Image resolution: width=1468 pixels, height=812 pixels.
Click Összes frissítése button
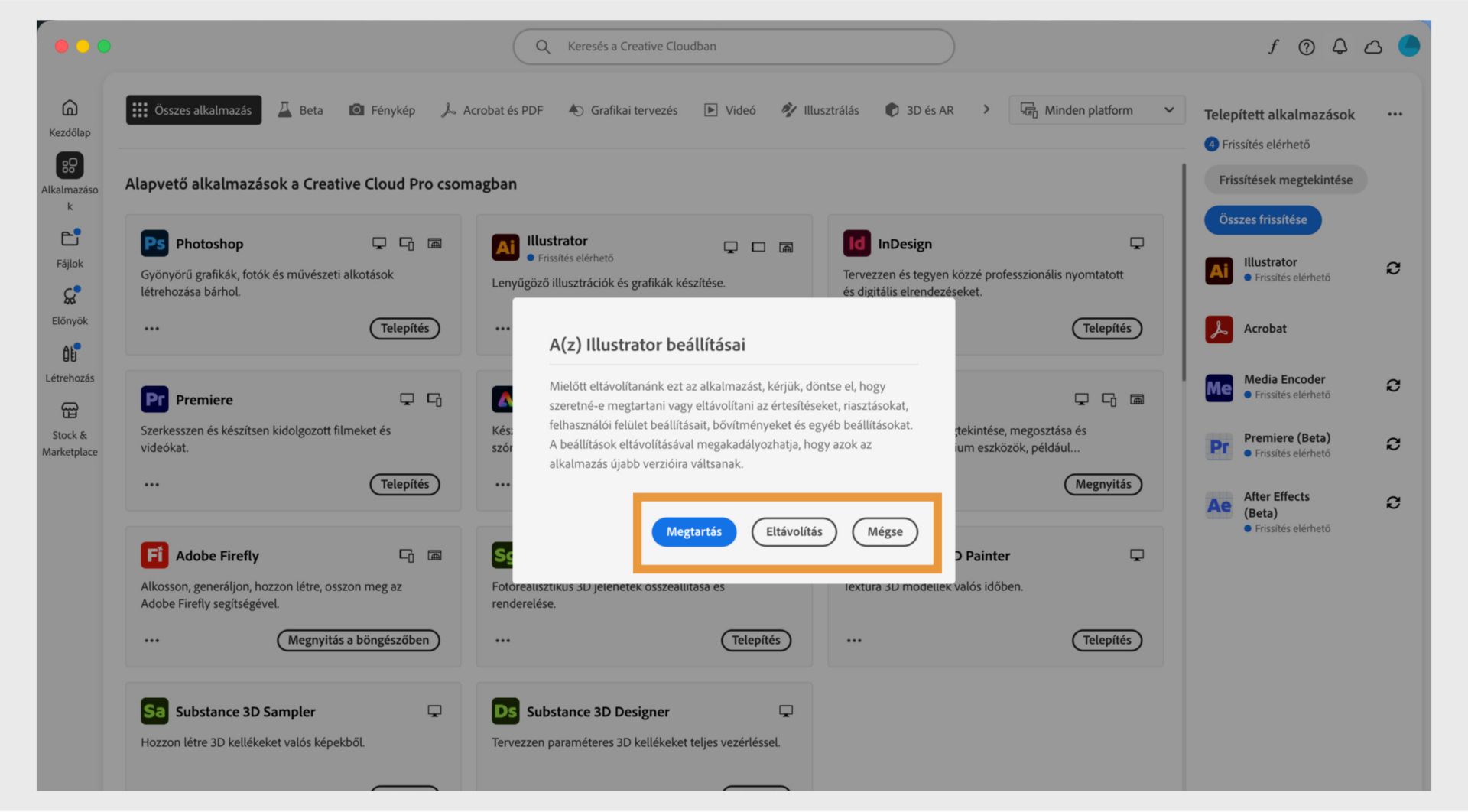click(x=1262, y=220)
